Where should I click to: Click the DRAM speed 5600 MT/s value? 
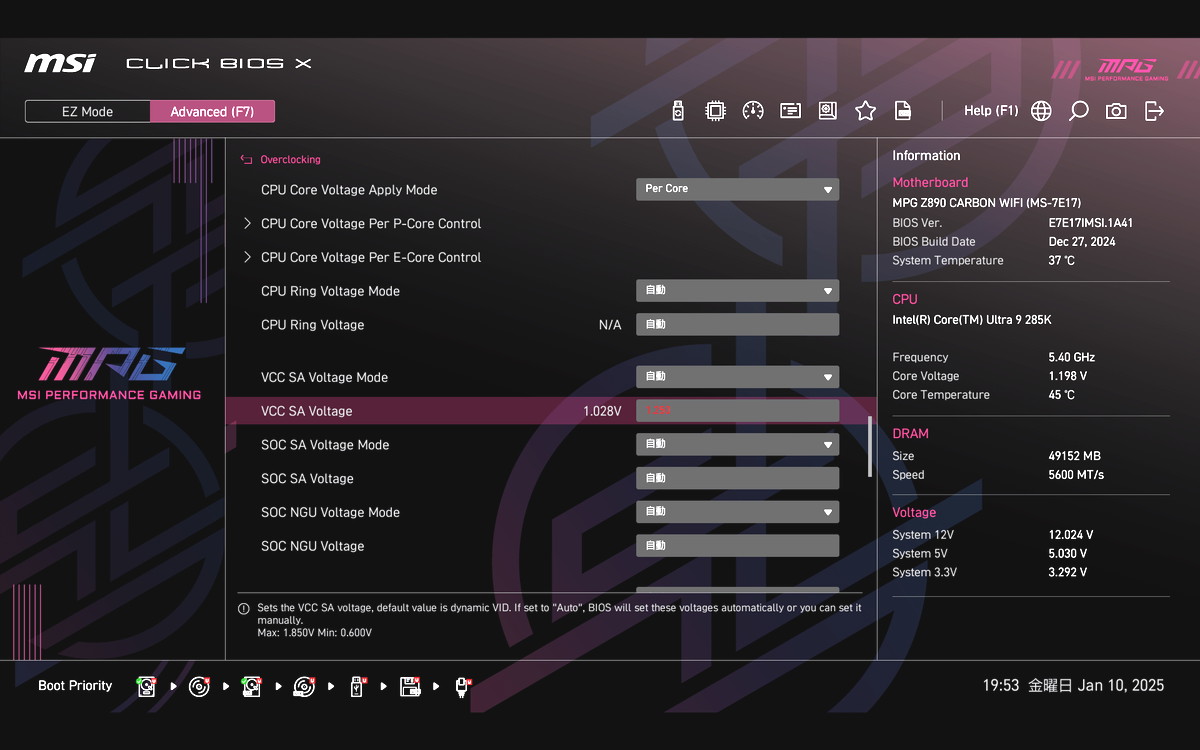point(1076,475)
